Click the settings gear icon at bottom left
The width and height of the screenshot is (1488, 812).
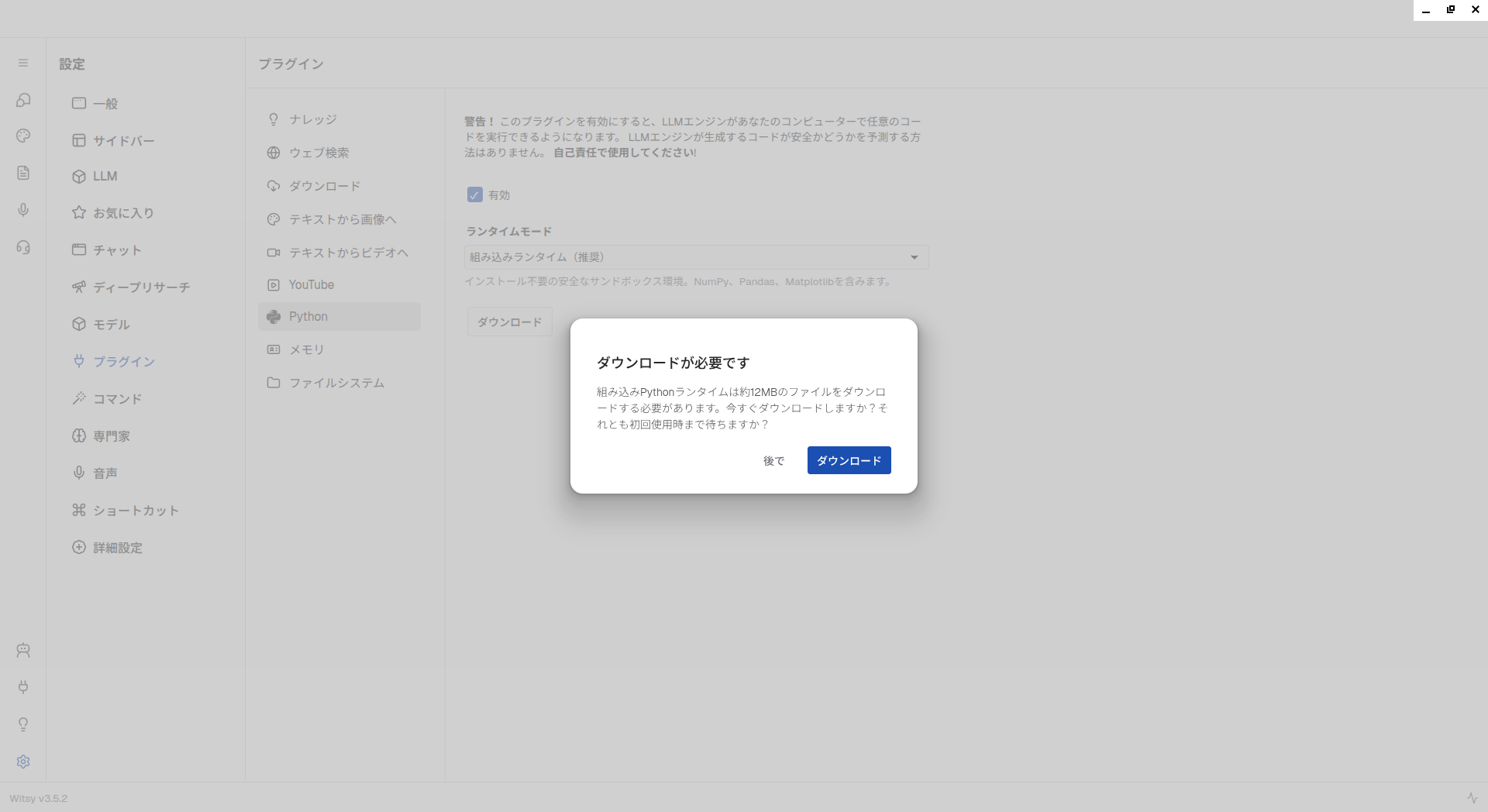point(23,762)
